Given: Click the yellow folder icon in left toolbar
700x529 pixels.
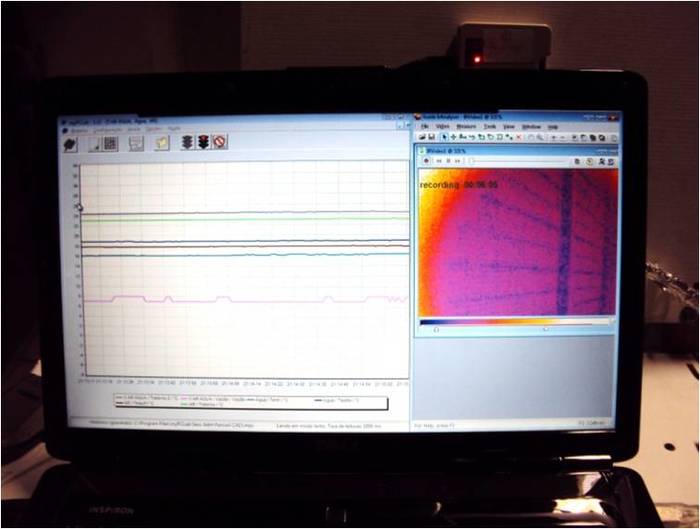Looking at the screenshot, I should click(162, 143).
